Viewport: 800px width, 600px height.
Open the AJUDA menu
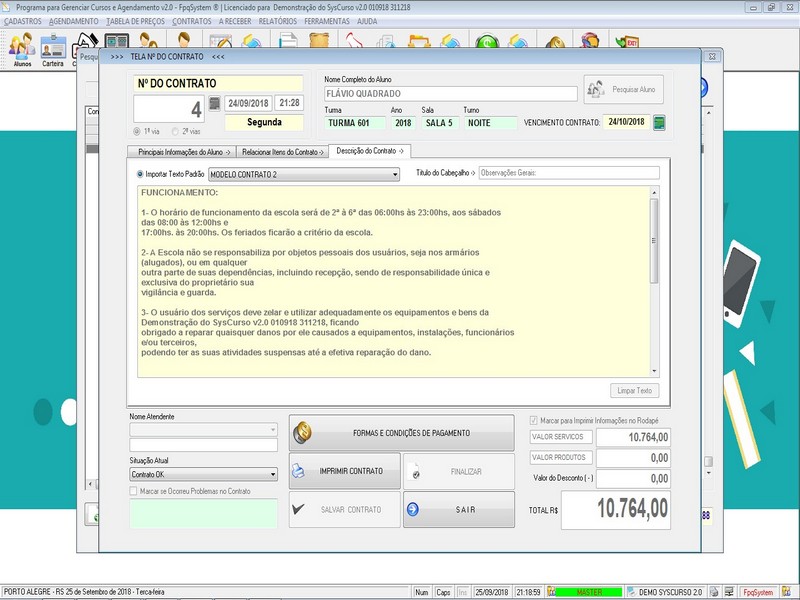367,21
